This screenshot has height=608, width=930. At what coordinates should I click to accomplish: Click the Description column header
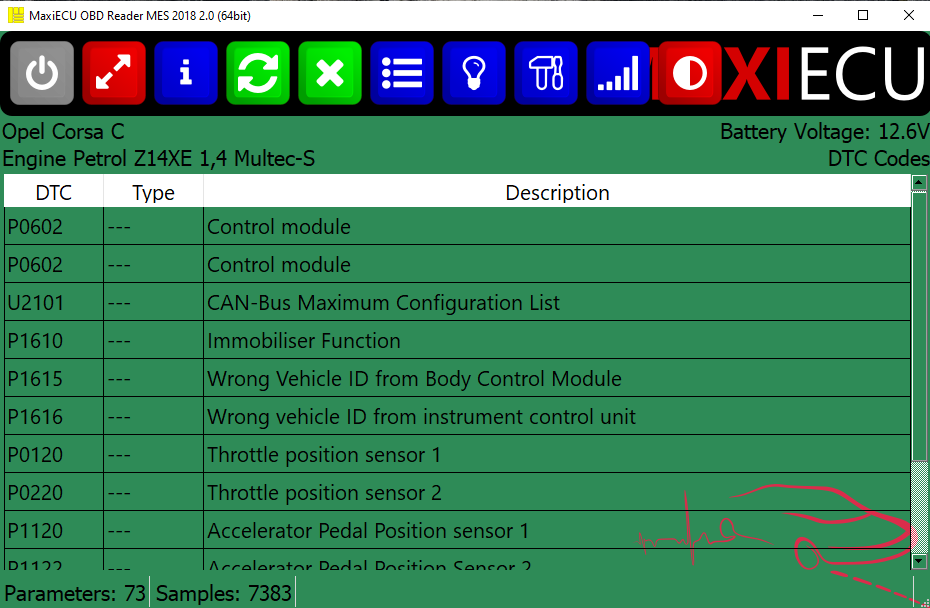pos(557,193)
